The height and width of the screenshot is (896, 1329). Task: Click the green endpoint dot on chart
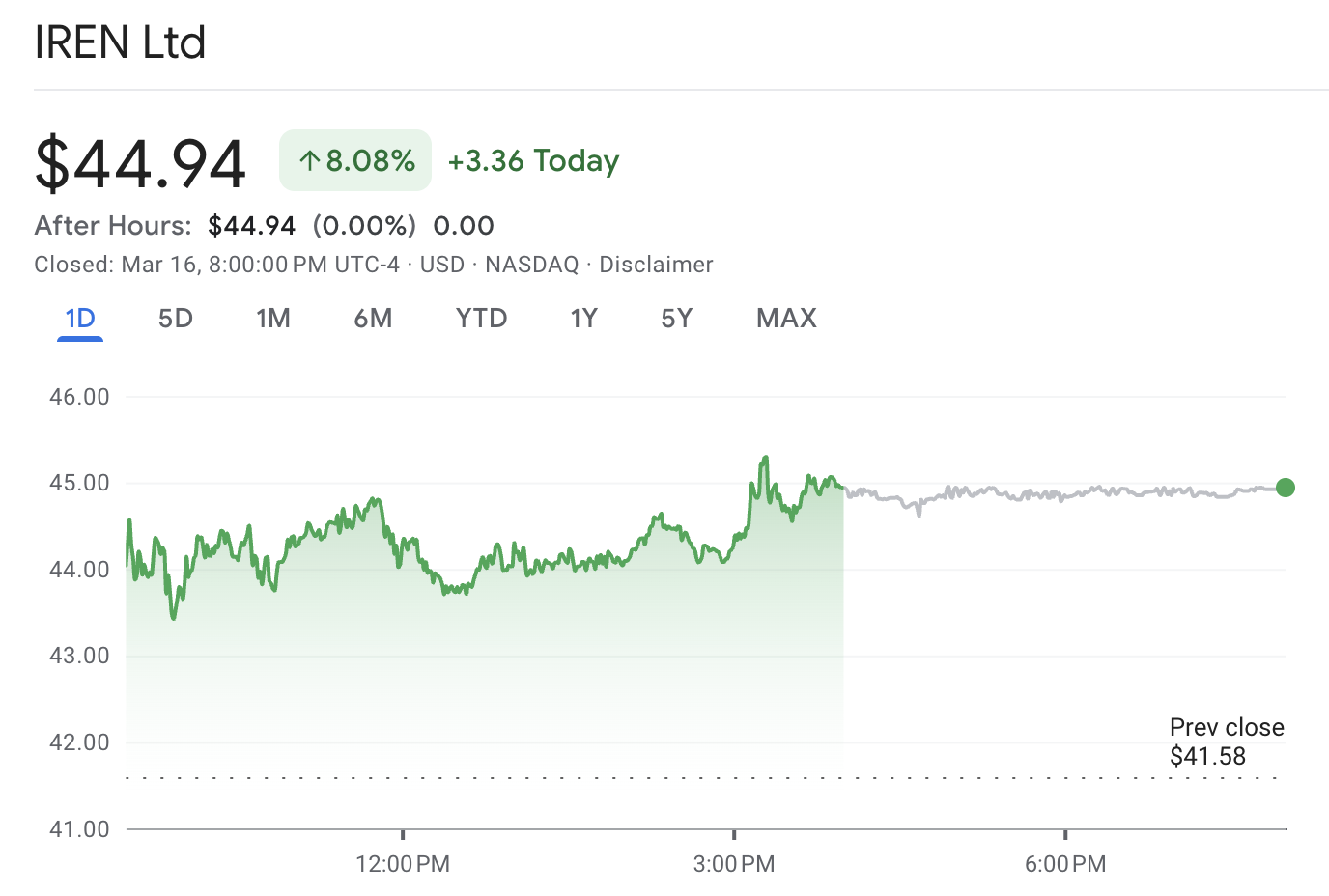click(1285, 488)
